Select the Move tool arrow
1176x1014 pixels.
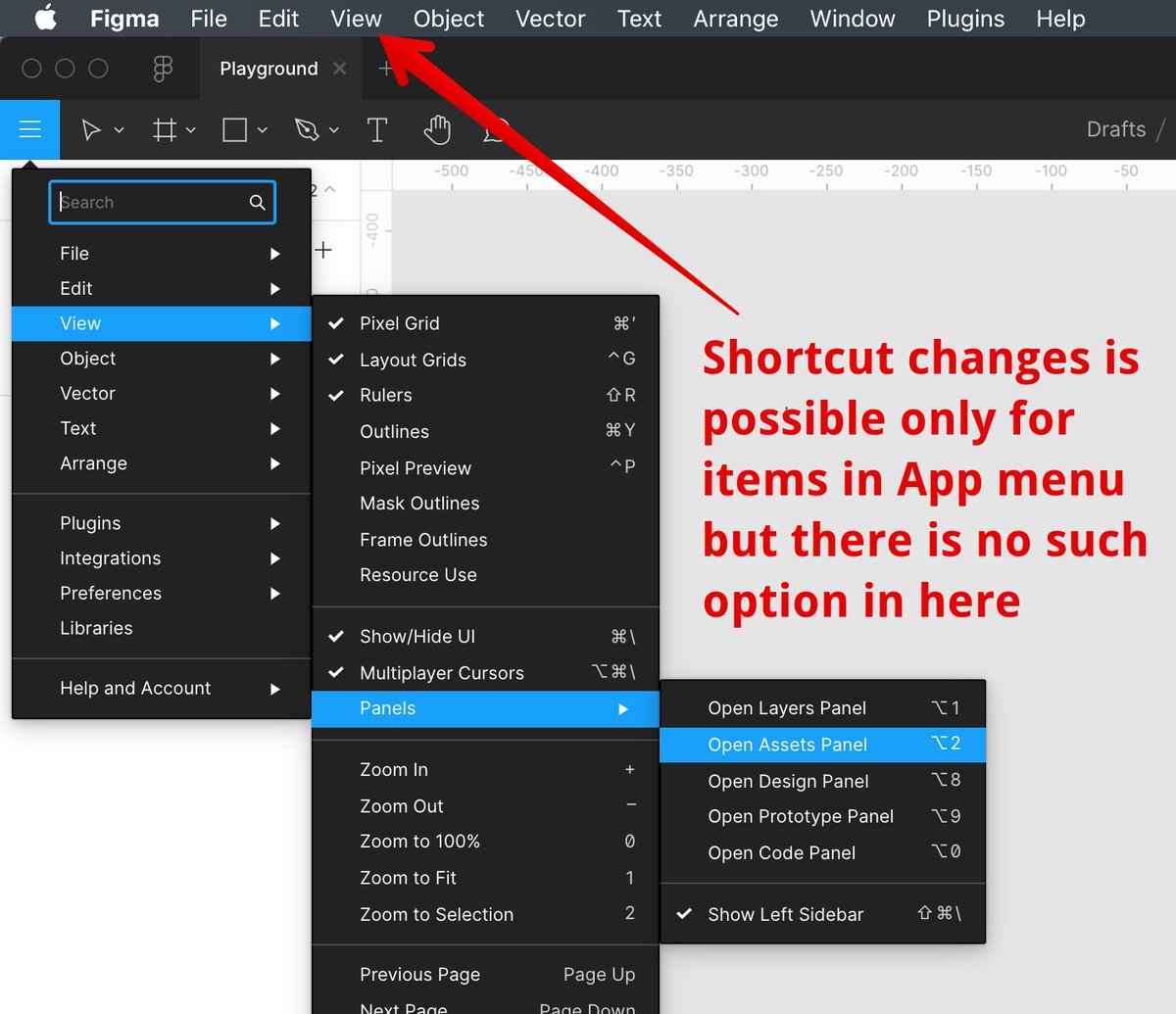(90, 129)
